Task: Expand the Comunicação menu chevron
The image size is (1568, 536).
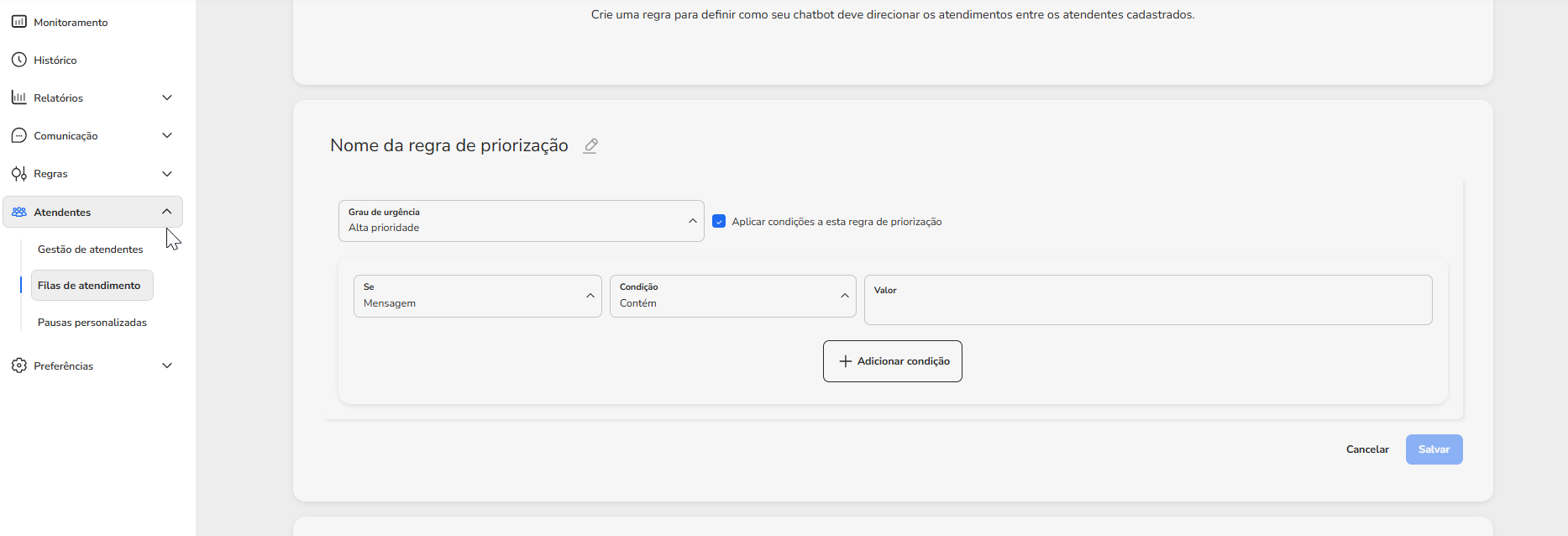Action: (167, 135)
